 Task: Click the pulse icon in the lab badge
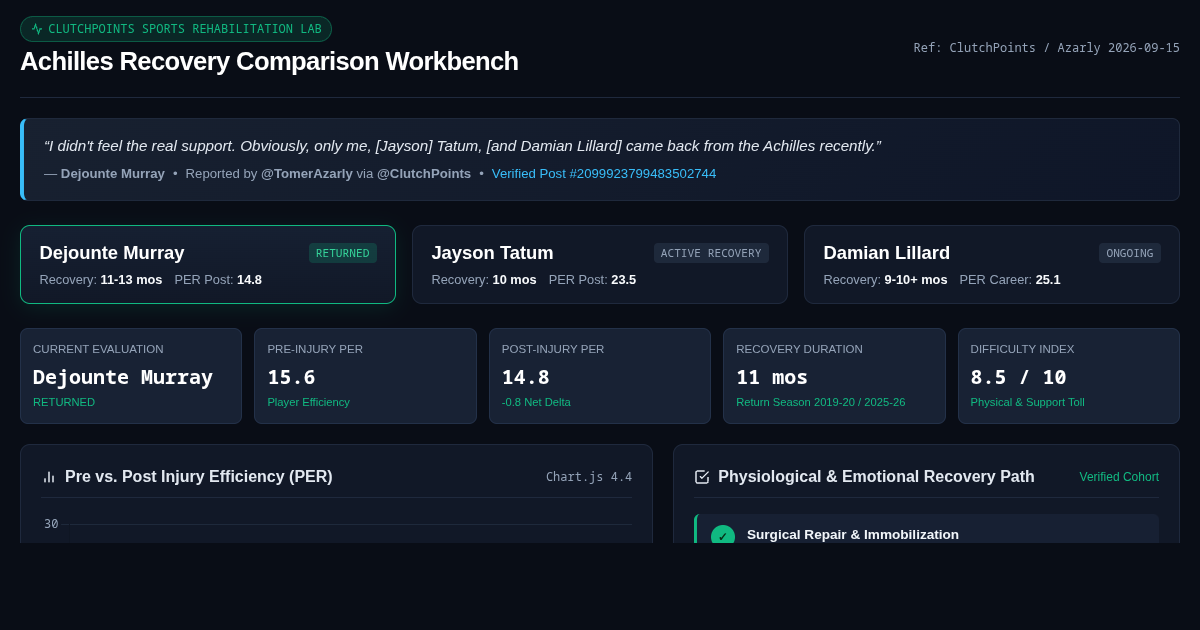coord(37,29)
